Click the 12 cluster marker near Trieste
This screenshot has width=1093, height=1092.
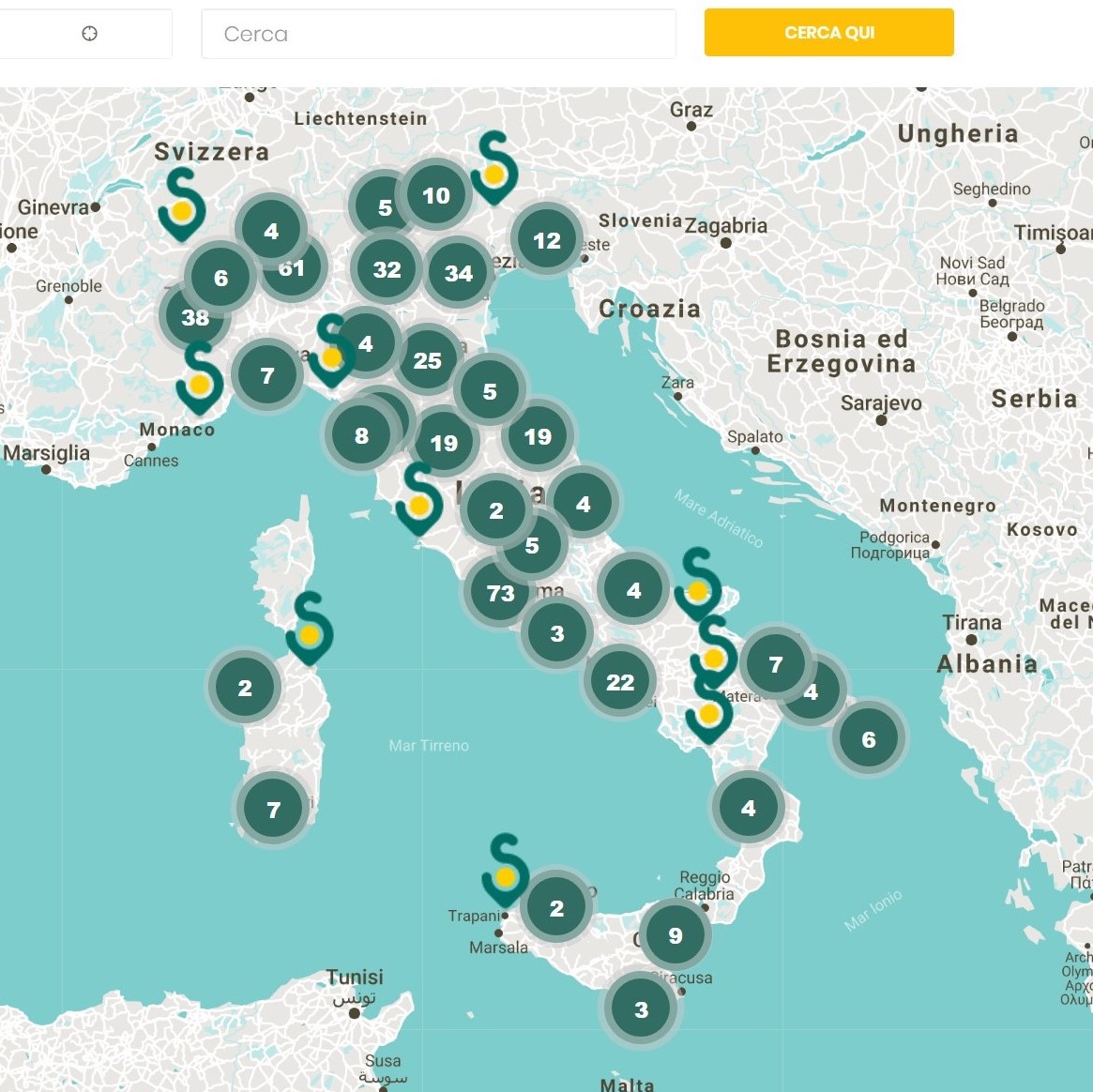(545, 241)
